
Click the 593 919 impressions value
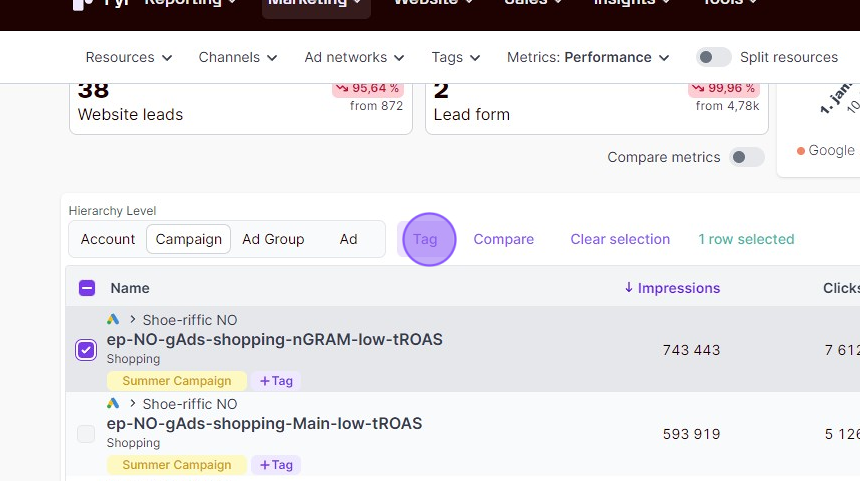(691, 434)
